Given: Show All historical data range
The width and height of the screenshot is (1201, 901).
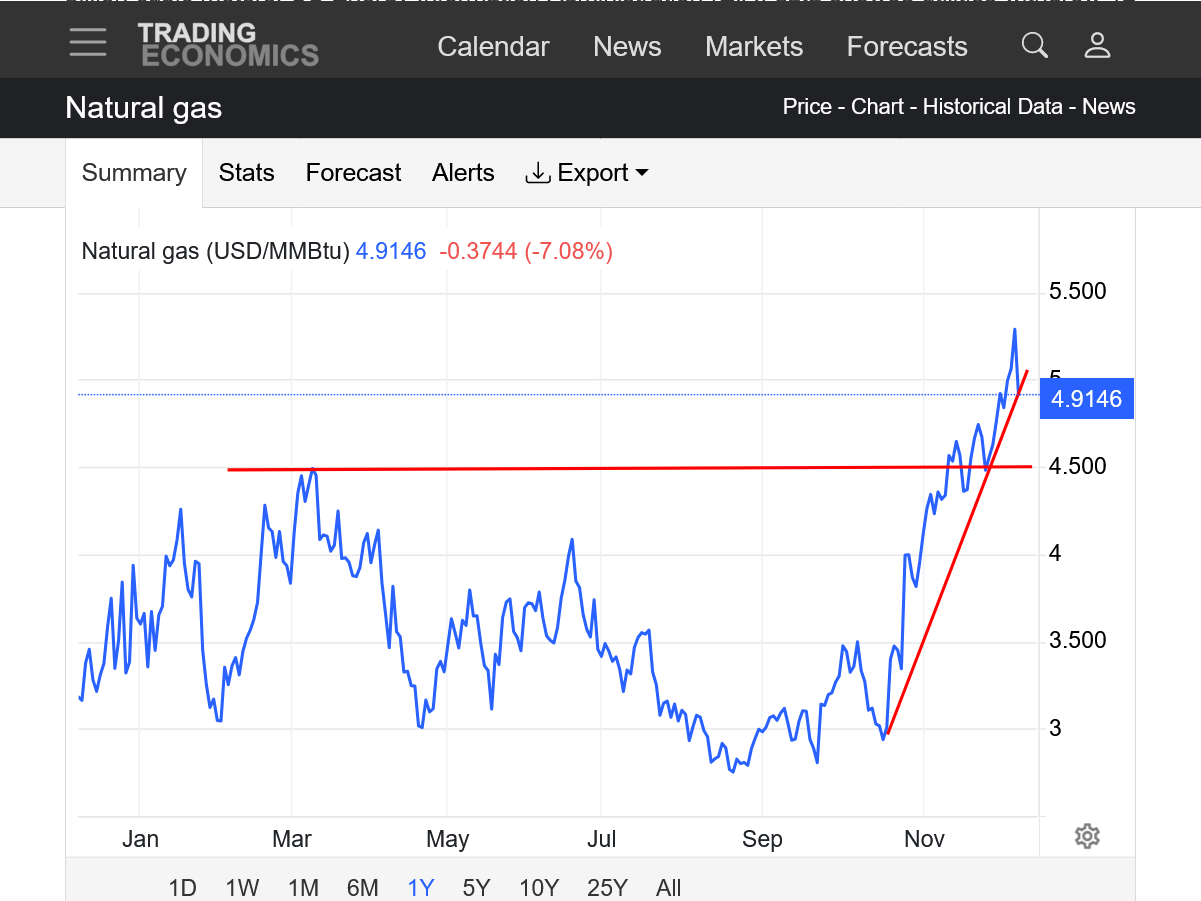Looking at the screenshot, I should tap(668, 887).
